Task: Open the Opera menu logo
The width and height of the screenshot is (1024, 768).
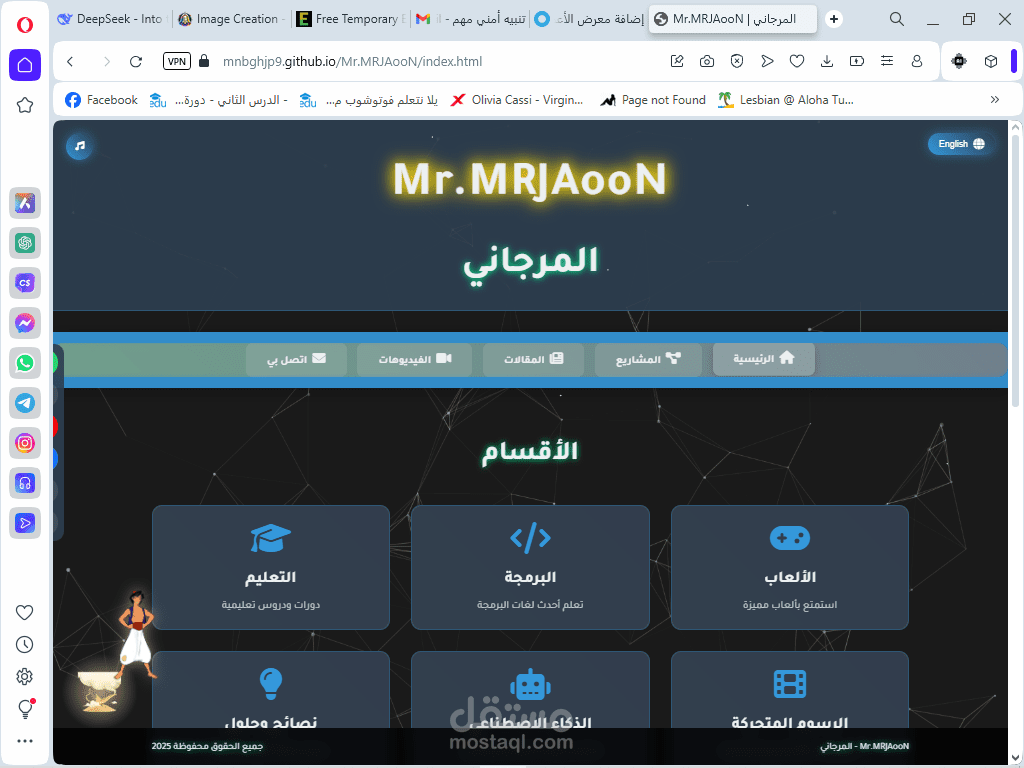Action: pyautogui.click(x=25, y=25)
